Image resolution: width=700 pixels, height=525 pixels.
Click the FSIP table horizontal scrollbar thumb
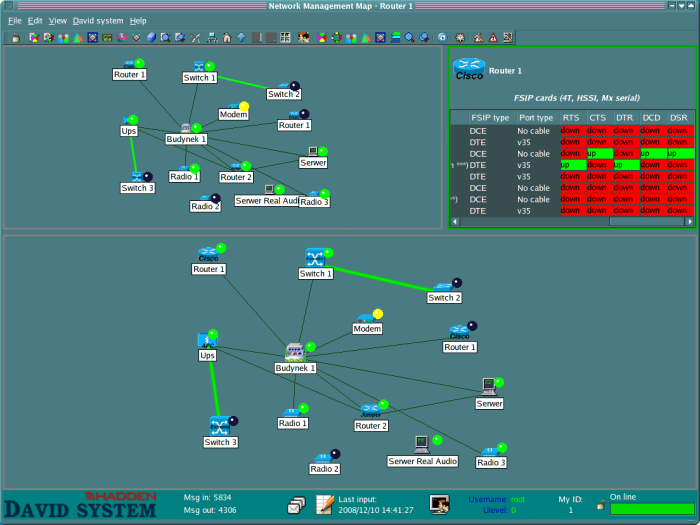[x=646, y=221]
